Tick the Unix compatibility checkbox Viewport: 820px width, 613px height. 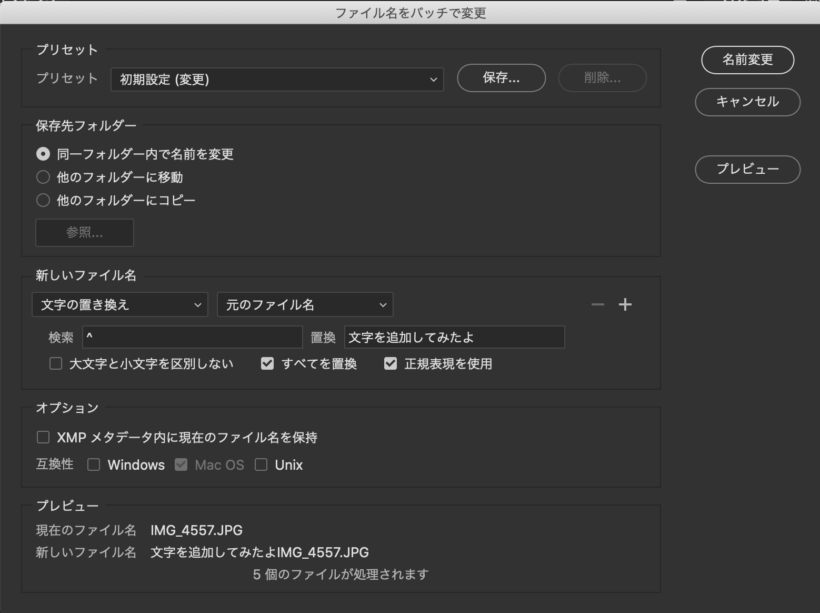261,465
